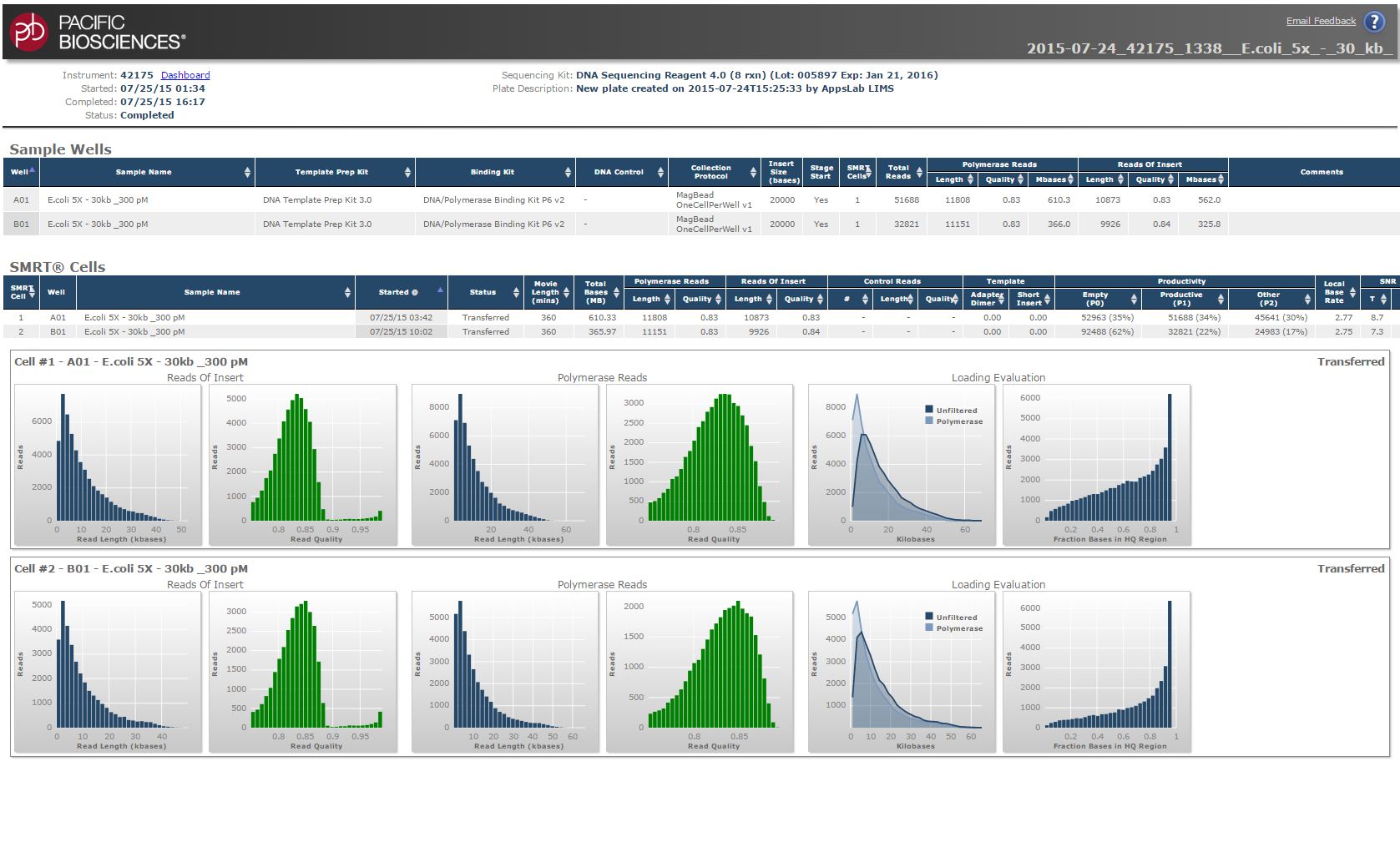1400x847 pixels.
Task: Open the Dashboard link
Action: click(185, 74)
